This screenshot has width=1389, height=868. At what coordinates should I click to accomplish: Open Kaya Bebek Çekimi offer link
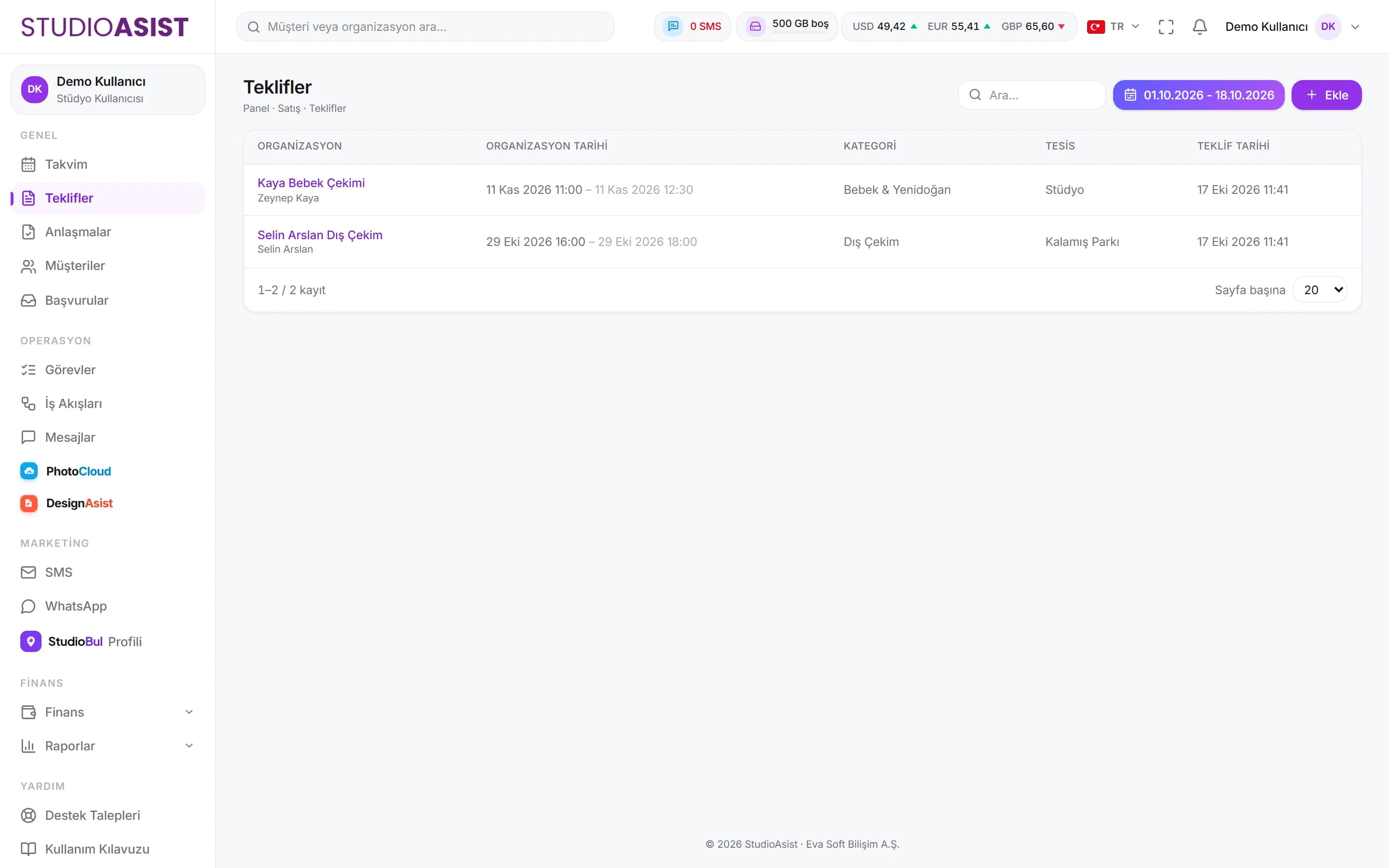[x=311, y=183]
